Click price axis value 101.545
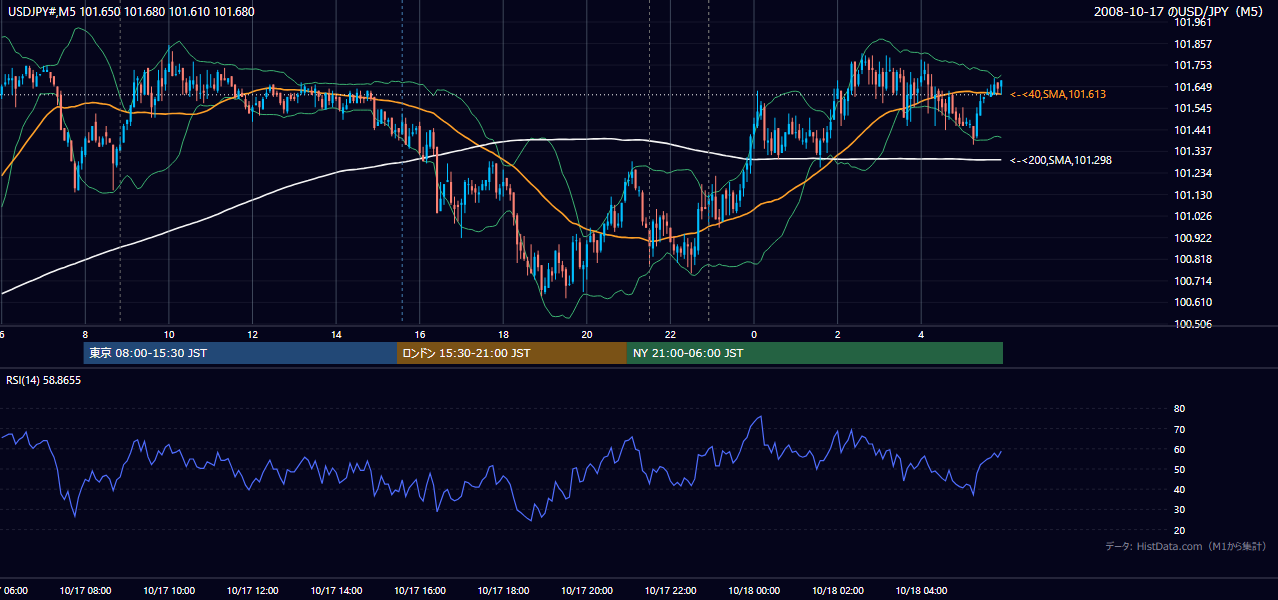 pyautogui.click(x=1193, y=108)
